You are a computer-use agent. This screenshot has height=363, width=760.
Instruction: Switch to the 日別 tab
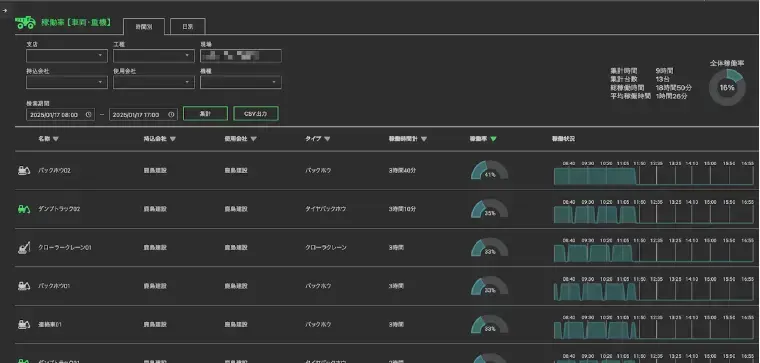(x=188, y=27)
